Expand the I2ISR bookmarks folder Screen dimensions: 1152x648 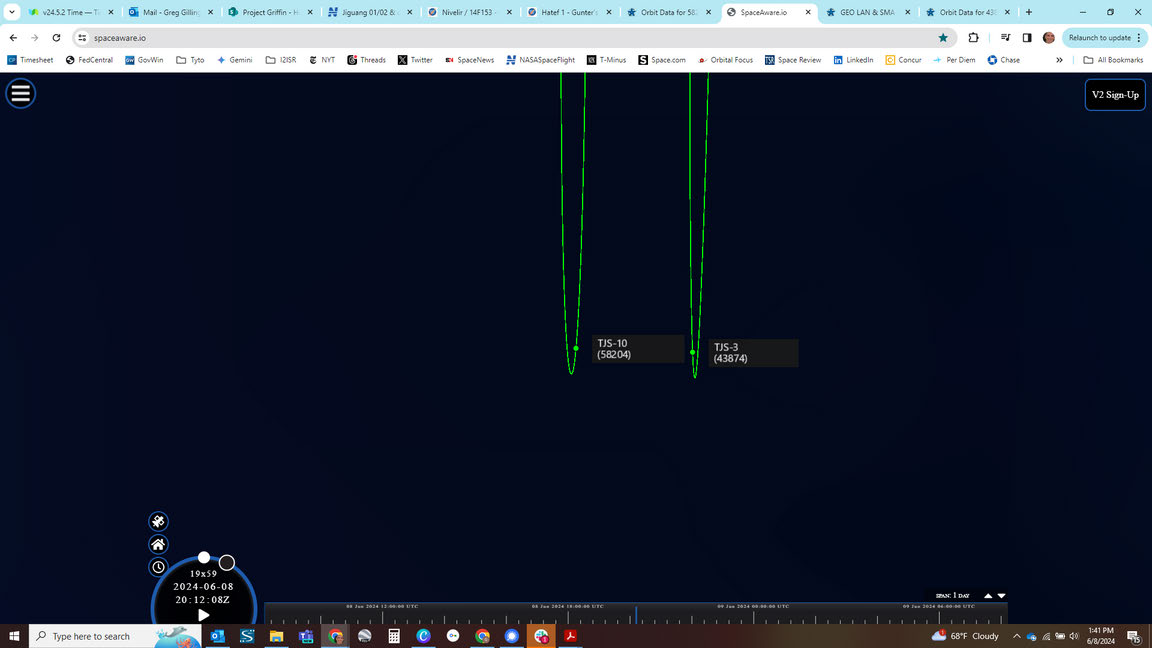pyautogui.click(x=281, y=60)
